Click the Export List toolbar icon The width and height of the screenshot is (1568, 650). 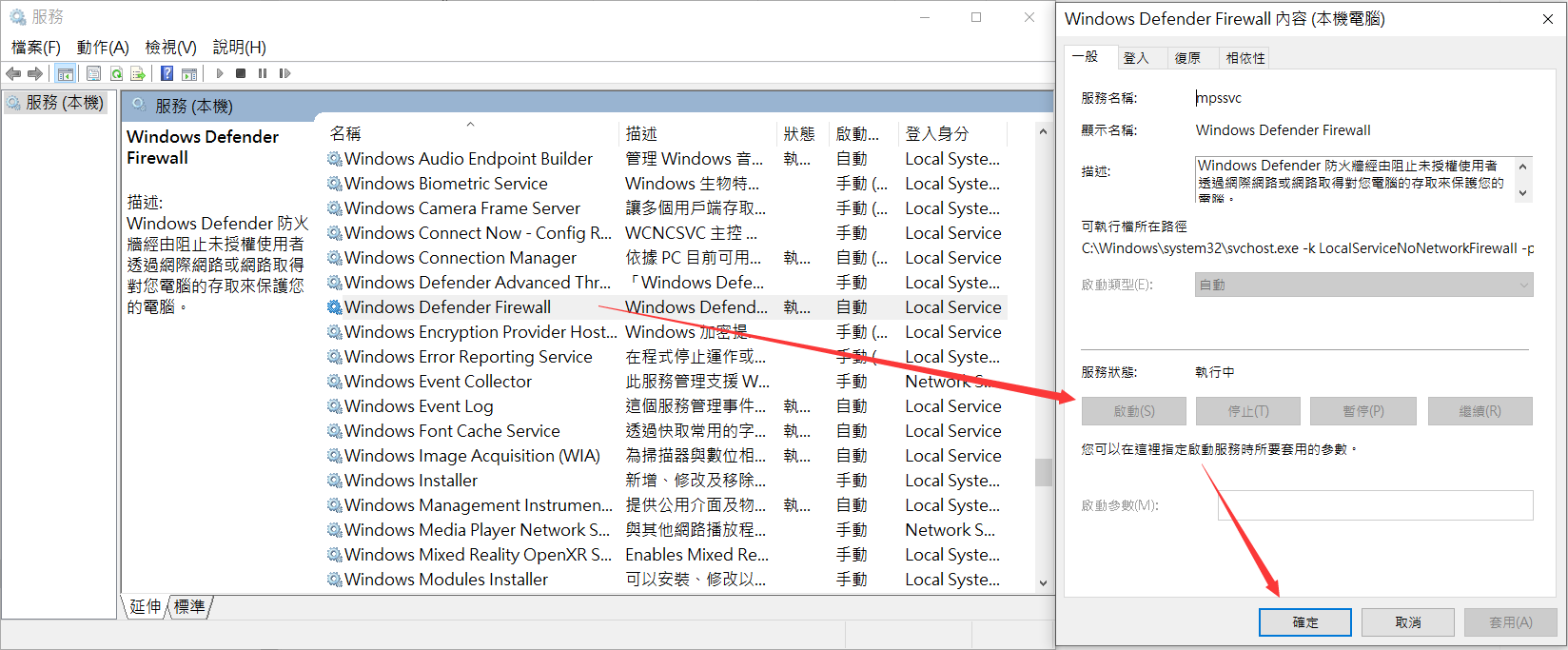[x=138, y=73]
